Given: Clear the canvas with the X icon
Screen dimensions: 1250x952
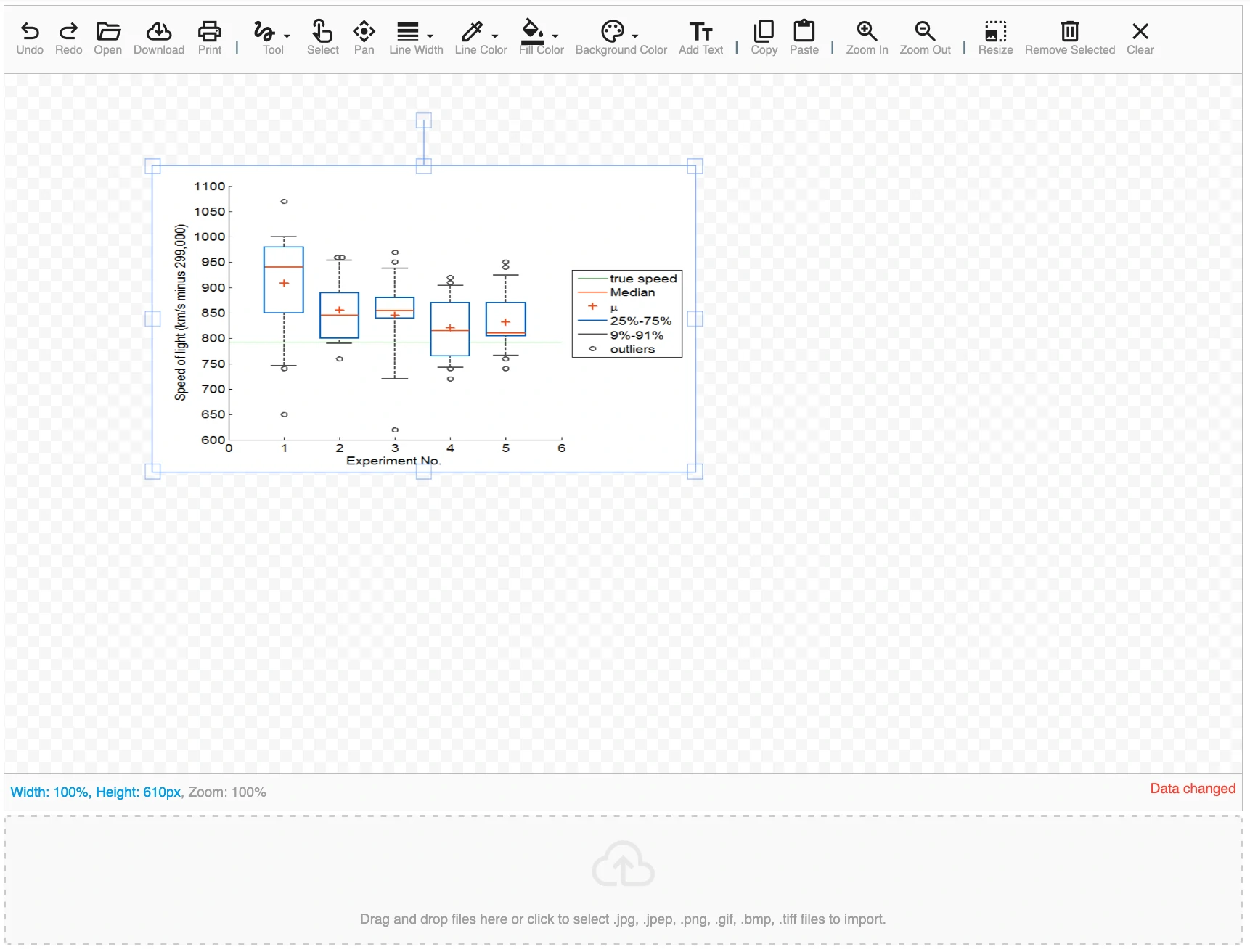Looking at the screenshot, I should click(x=1140, y=31).
